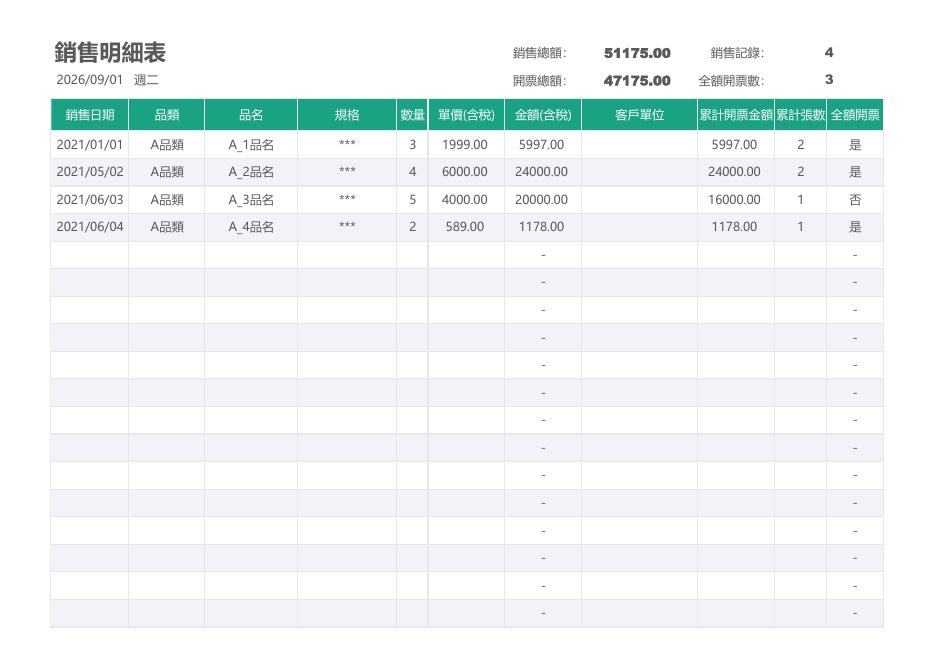Click the A_2品名 cell
Viewport: 936px width, 662px height.
pyautogui.click(x=251, y=172)
